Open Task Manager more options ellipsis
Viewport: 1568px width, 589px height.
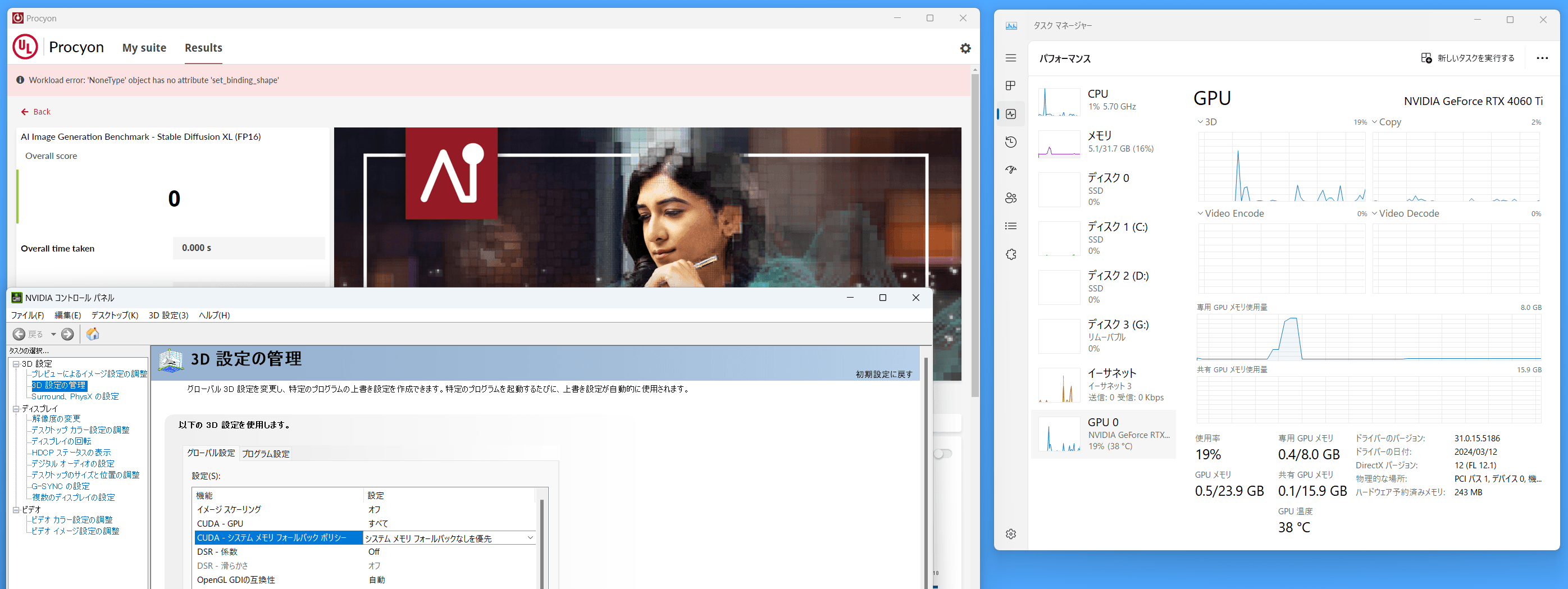(x=1542, y=58)
